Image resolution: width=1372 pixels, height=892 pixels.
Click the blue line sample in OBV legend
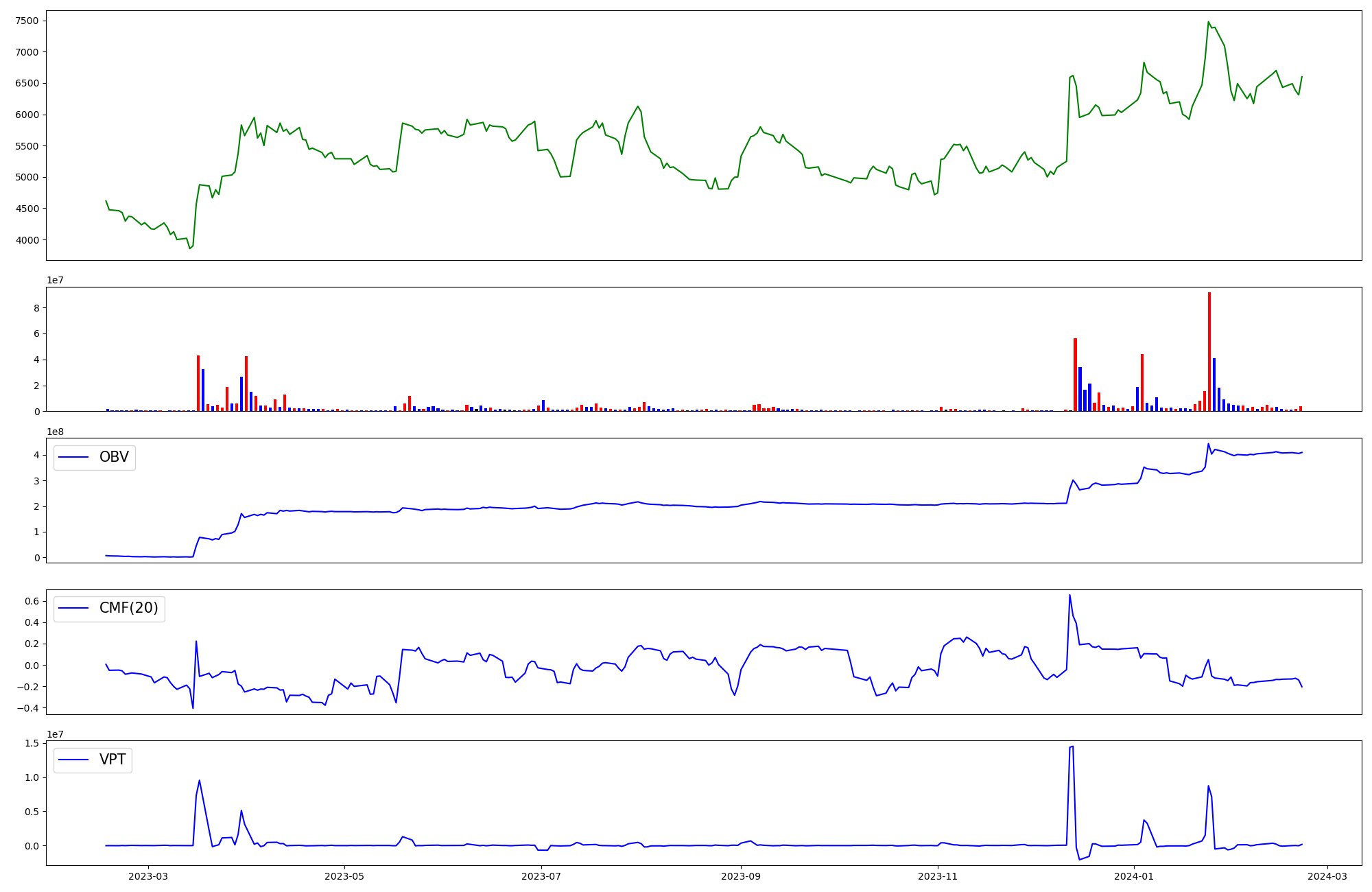click(x=74, y=457)
